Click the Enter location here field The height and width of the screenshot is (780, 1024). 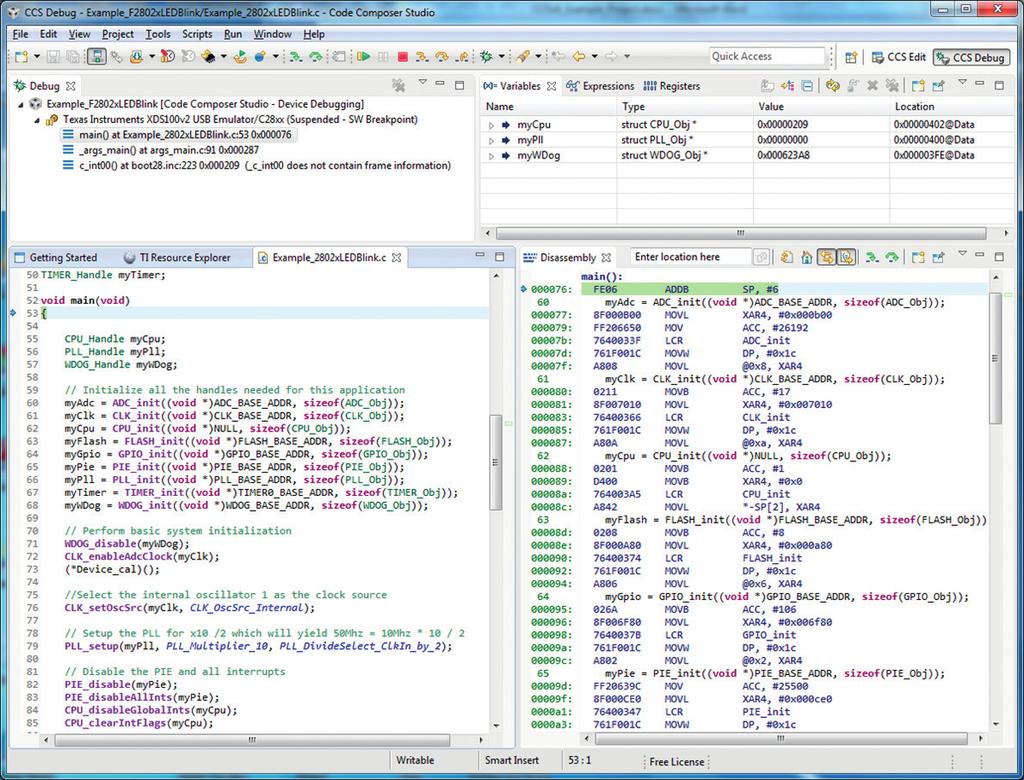[x=690, y=257]
